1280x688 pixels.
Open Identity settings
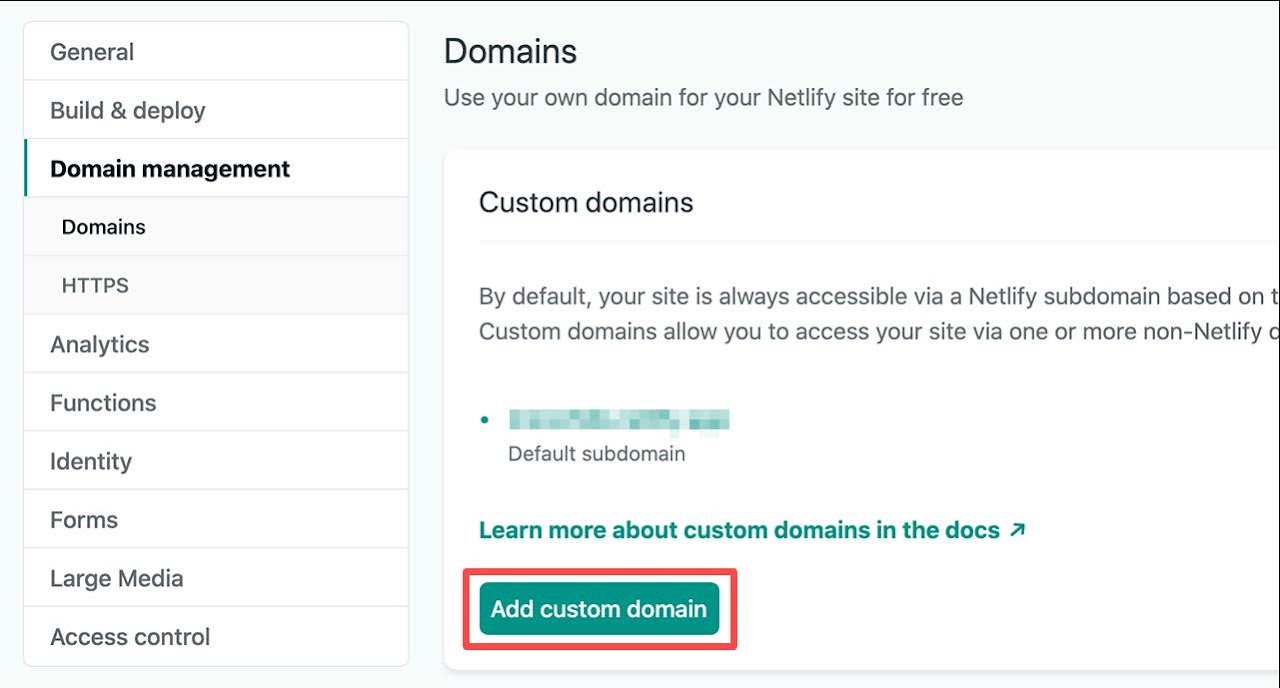pyautogui.click(x=216, y=461)
